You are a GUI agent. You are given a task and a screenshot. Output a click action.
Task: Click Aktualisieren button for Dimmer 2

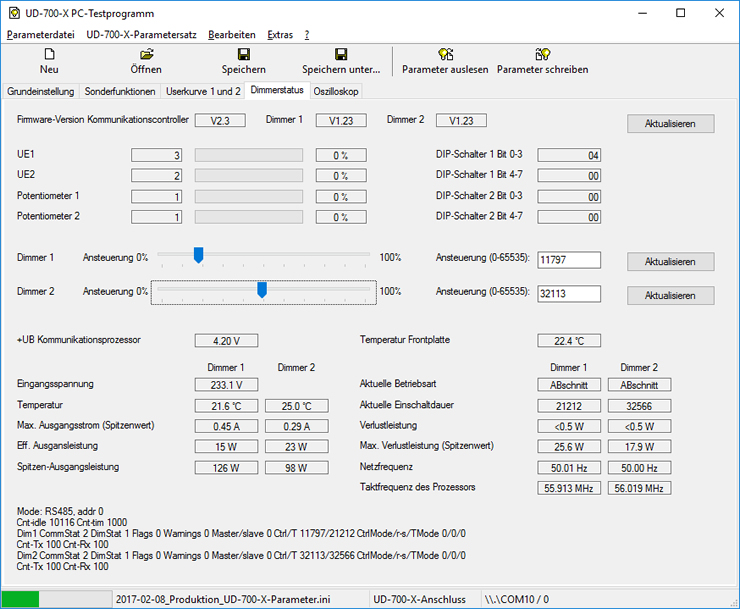point(670,295)
